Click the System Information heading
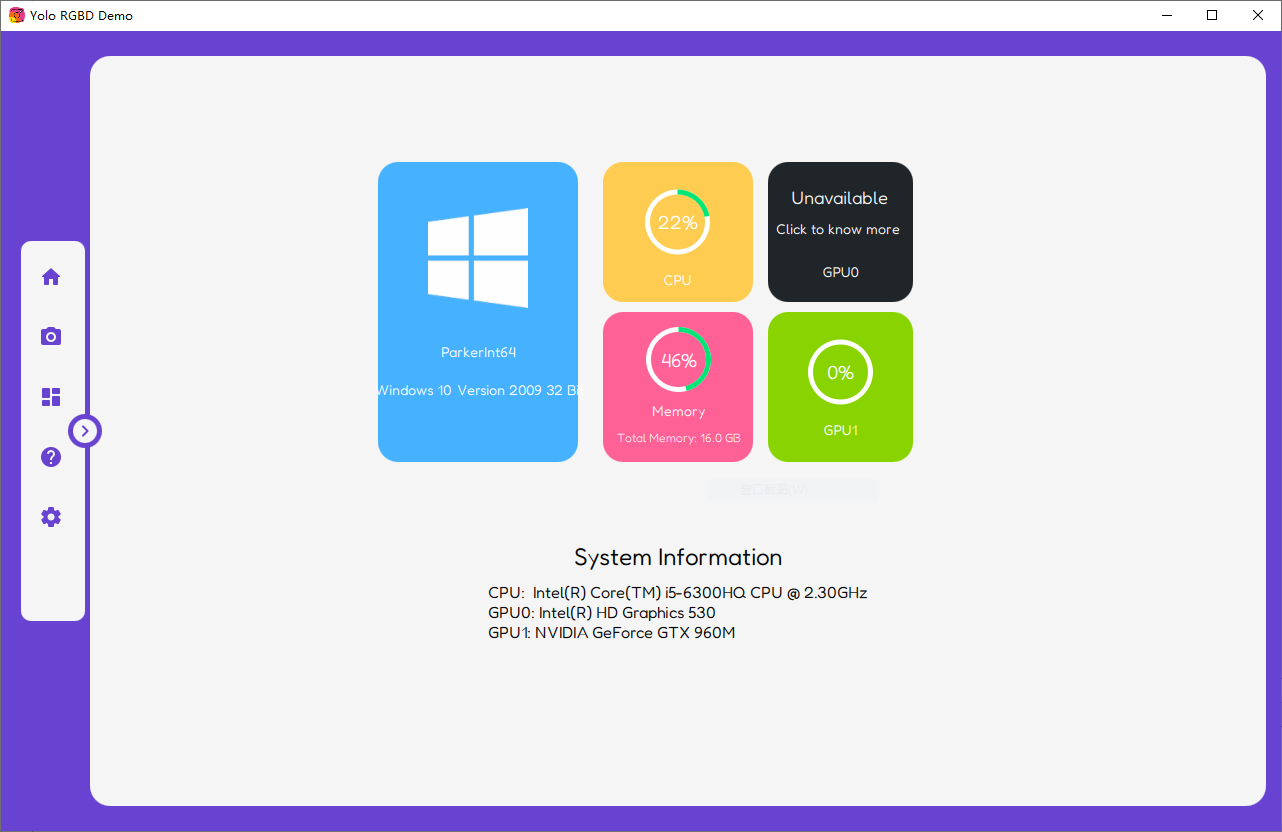Screen dimensions: 1282x832 pos(678,557)
